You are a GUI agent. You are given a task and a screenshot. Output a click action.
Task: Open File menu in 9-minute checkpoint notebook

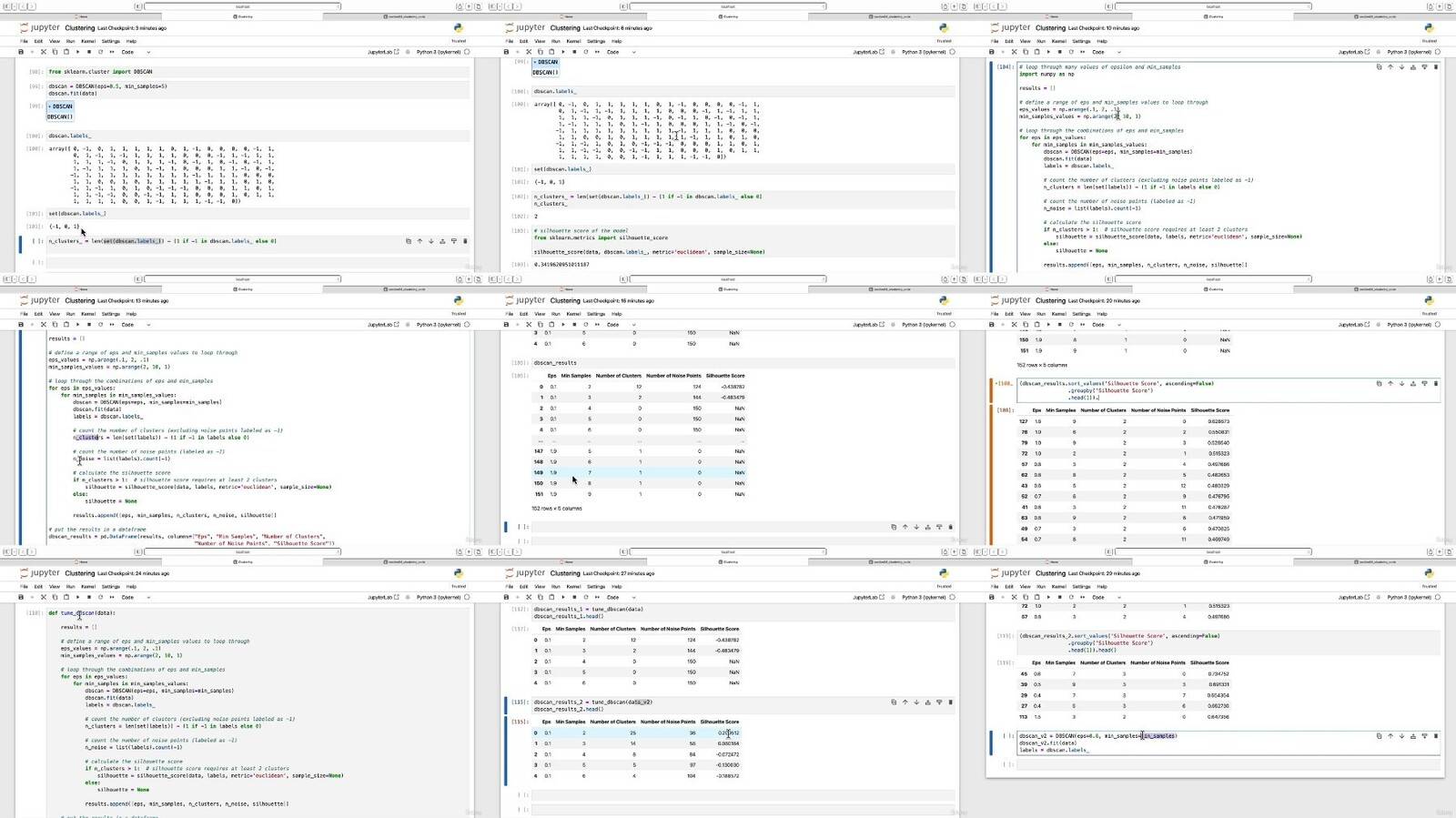pyautogui.click(x=24, y=41)
